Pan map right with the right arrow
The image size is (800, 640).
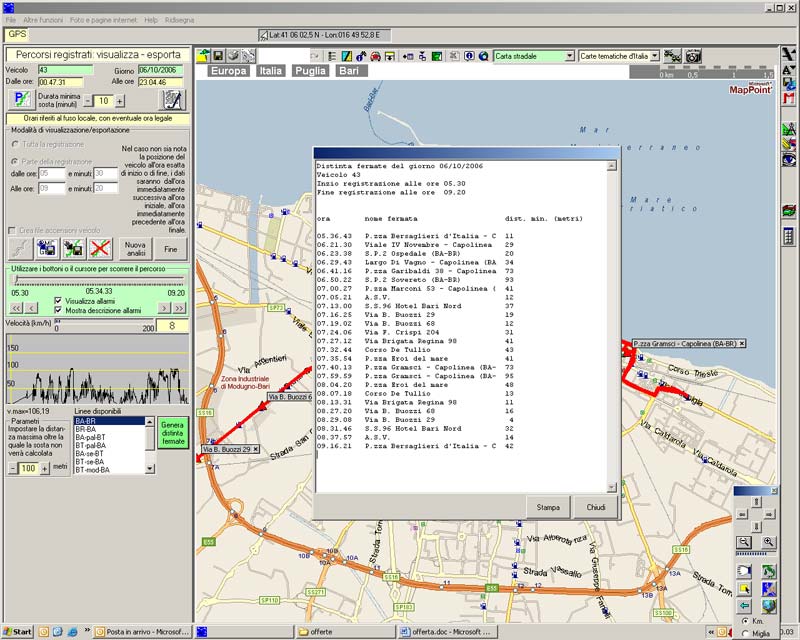(x=769, y=514)
